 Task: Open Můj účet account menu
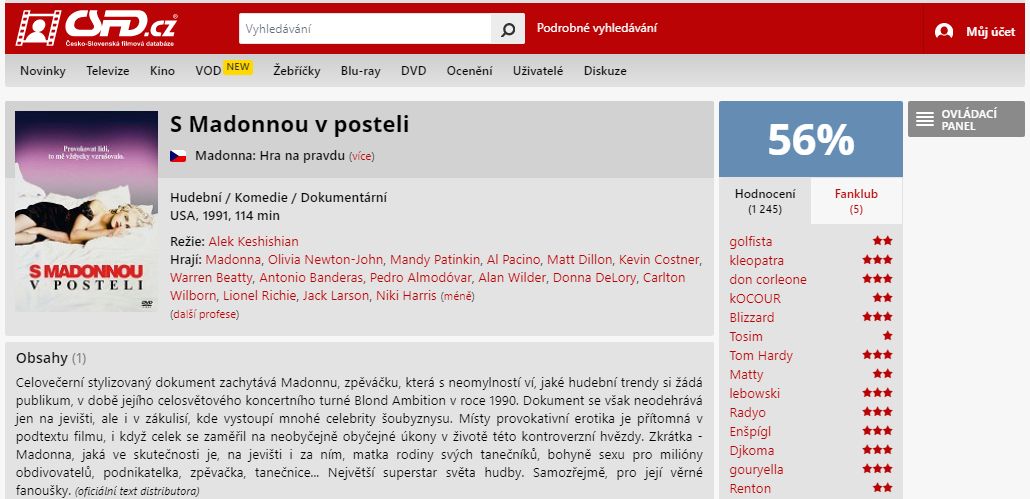click(990, 32)
